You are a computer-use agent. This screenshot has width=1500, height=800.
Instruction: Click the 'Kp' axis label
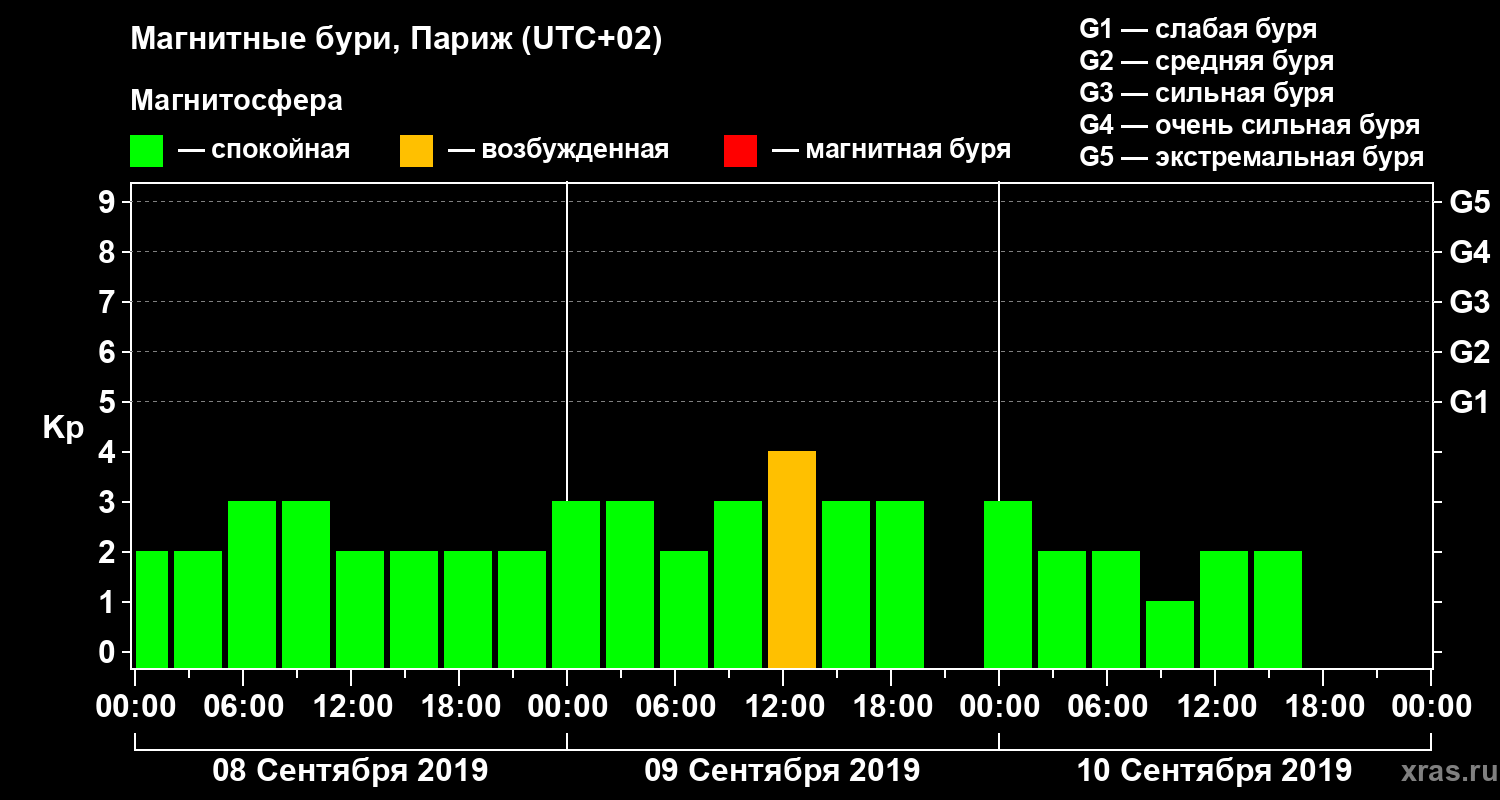coord(63,429)
